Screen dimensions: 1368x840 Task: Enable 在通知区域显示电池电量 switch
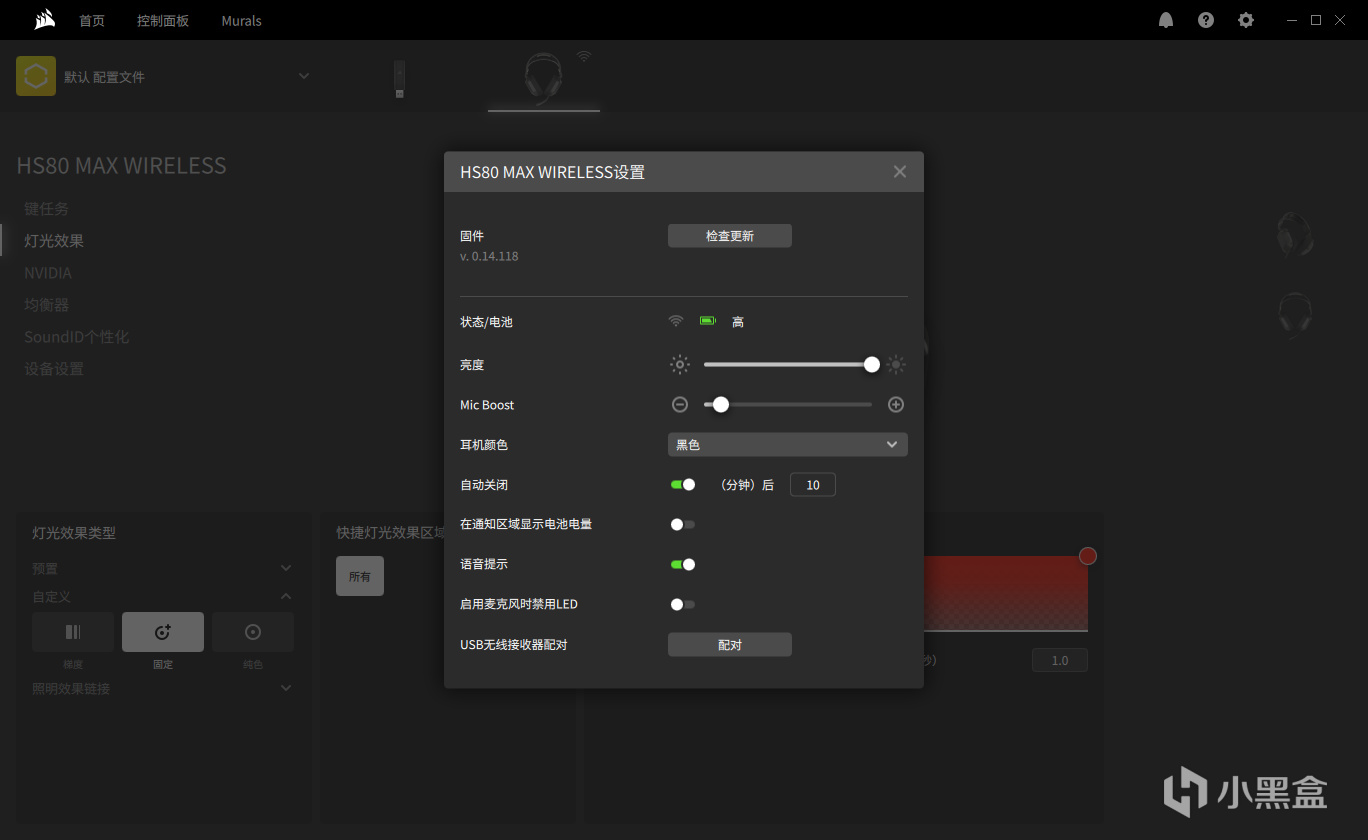coord(683,524)
